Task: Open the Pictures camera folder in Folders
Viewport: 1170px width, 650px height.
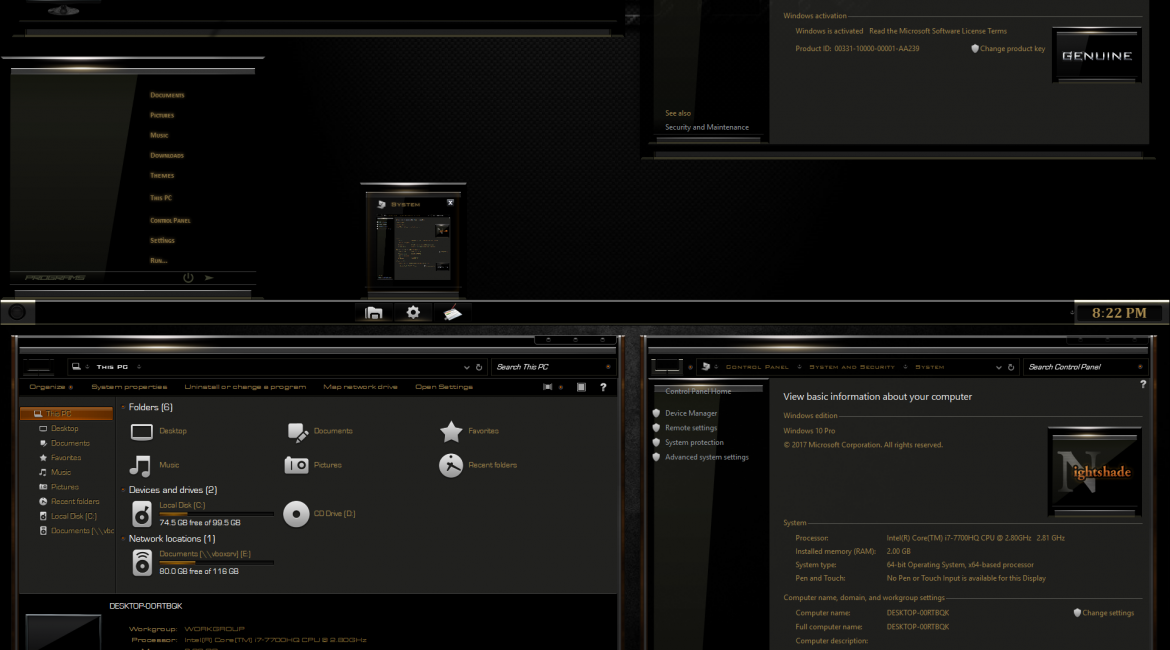Action: (296, 465)
